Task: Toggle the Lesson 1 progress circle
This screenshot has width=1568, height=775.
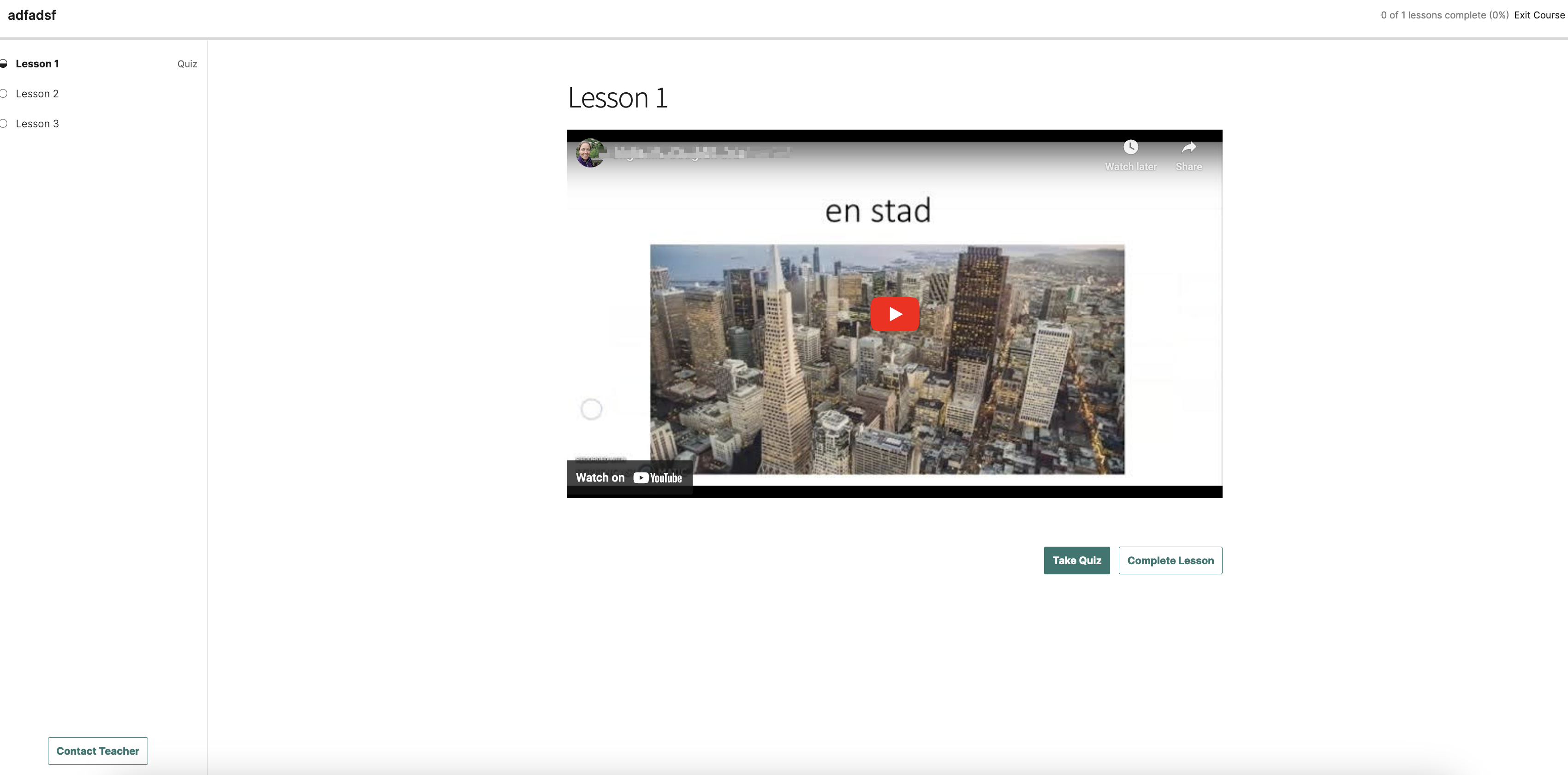Action: tap(3, 64)
